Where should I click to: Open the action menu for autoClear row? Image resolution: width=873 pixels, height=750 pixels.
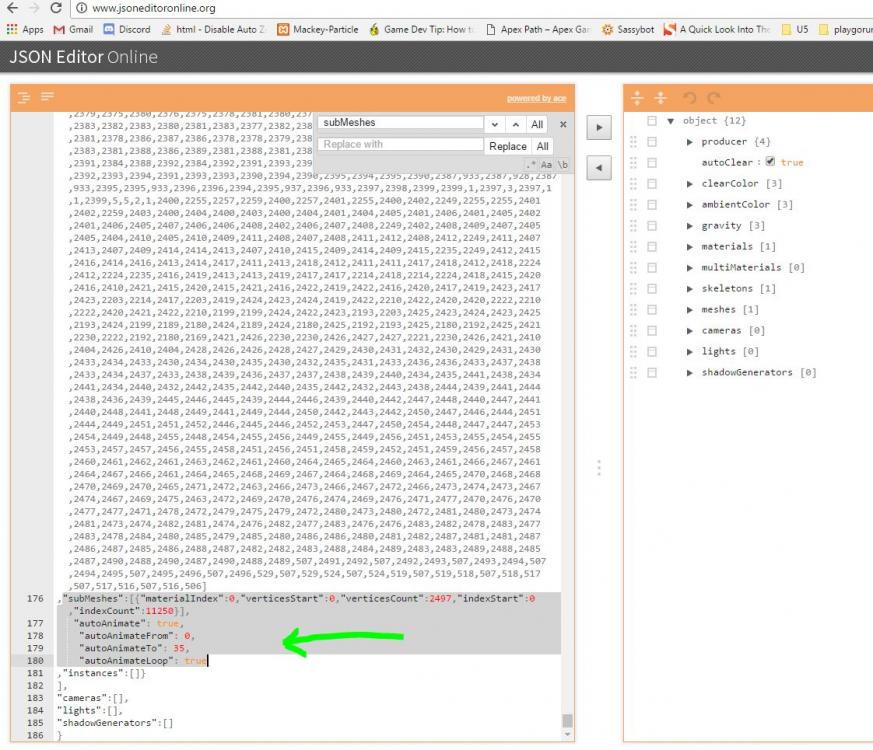point(652,163)
